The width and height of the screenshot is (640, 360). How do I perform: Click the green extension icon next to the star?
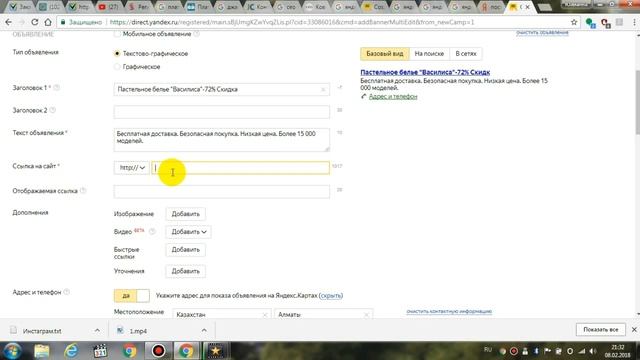pyautogui.click(x=590, y=23)
